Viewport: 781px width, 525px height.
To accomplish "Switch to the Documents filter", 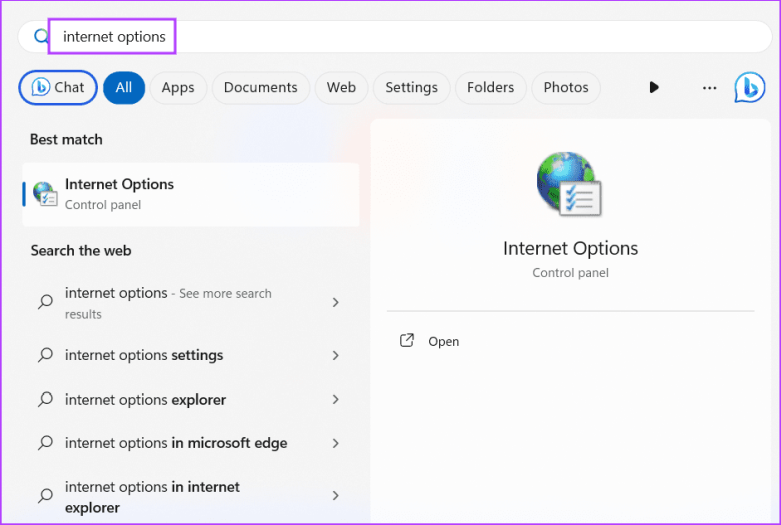I will [260, 87].
